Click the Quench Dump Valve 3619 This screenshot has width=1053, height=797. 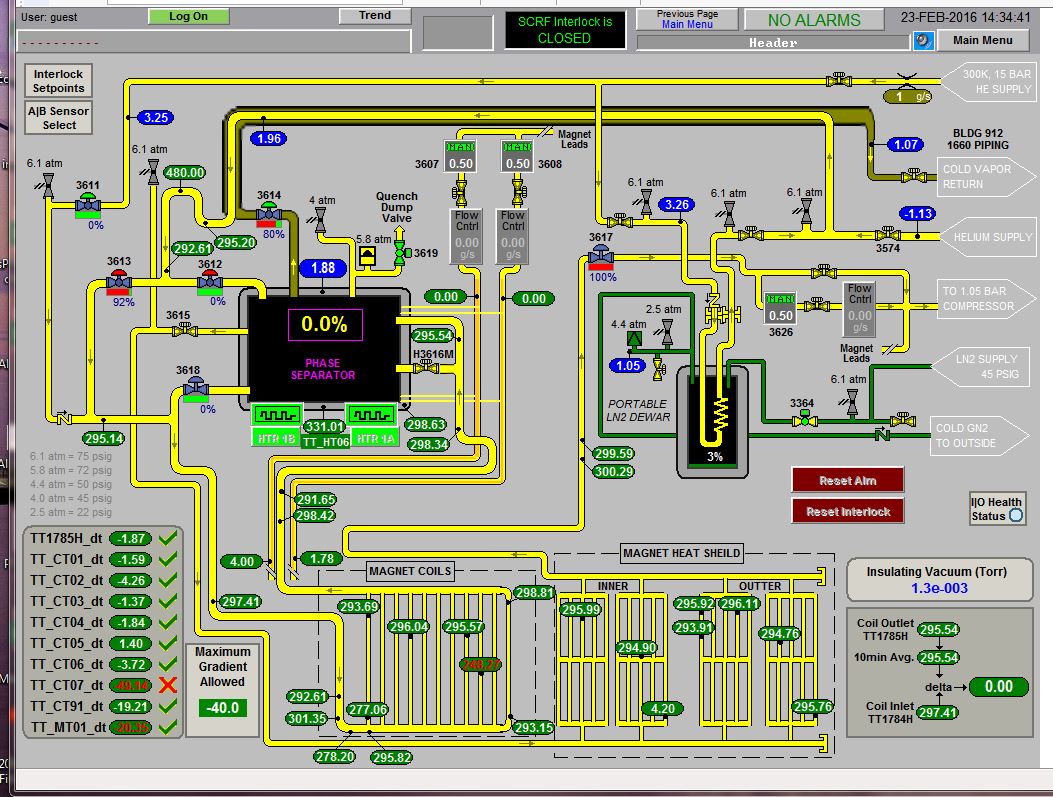click(x=400, y=253)
